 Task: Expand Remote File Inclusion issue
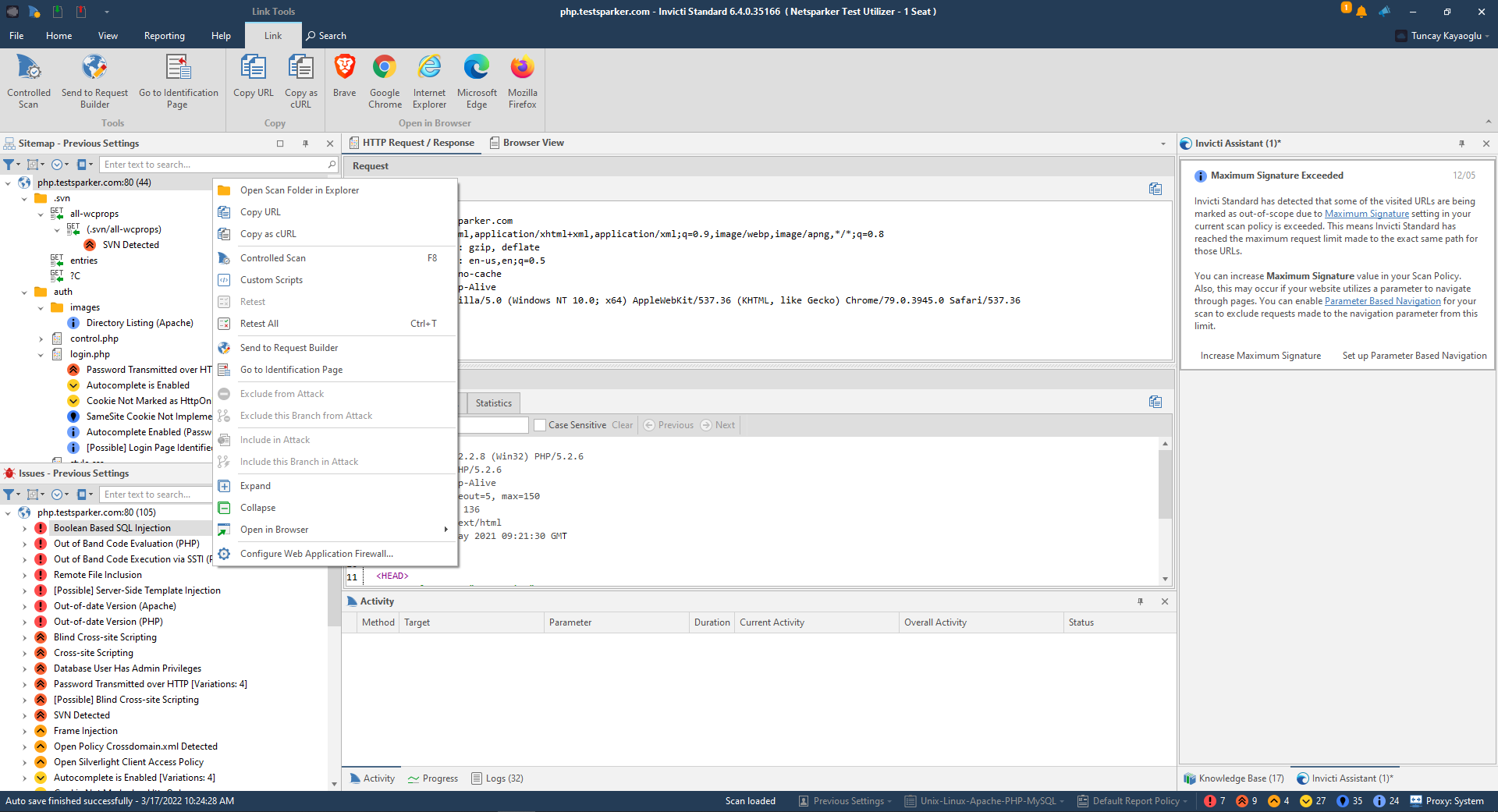point(24,575)
